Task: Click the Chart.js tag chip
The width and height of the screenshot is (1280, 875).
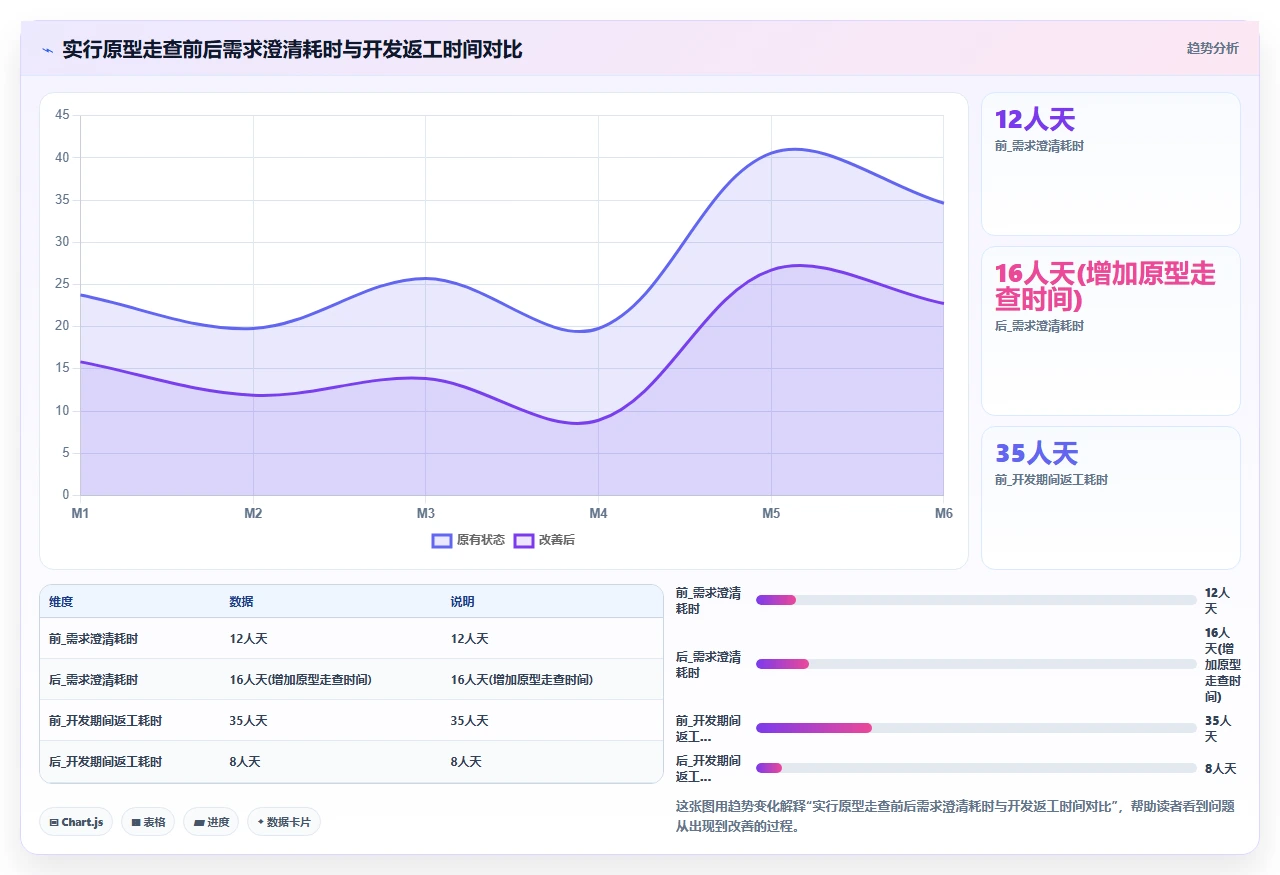Action: coord(76,822)
